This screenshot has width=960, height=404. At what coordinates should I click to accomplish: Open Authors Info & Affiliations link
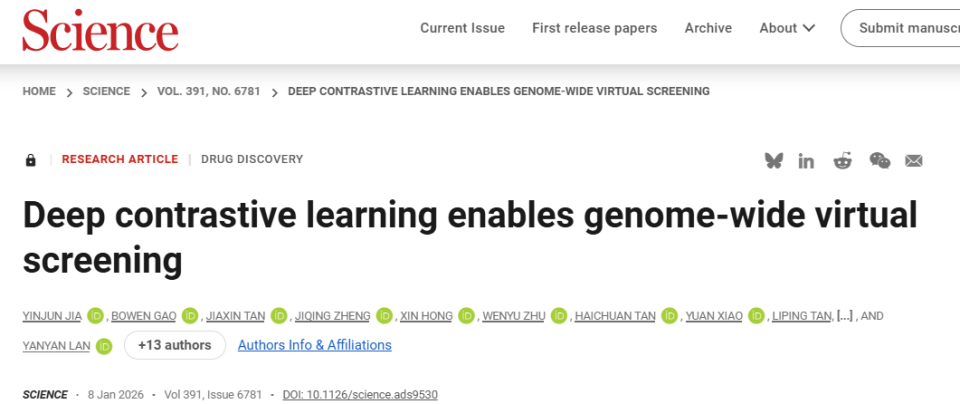[314, 345]
